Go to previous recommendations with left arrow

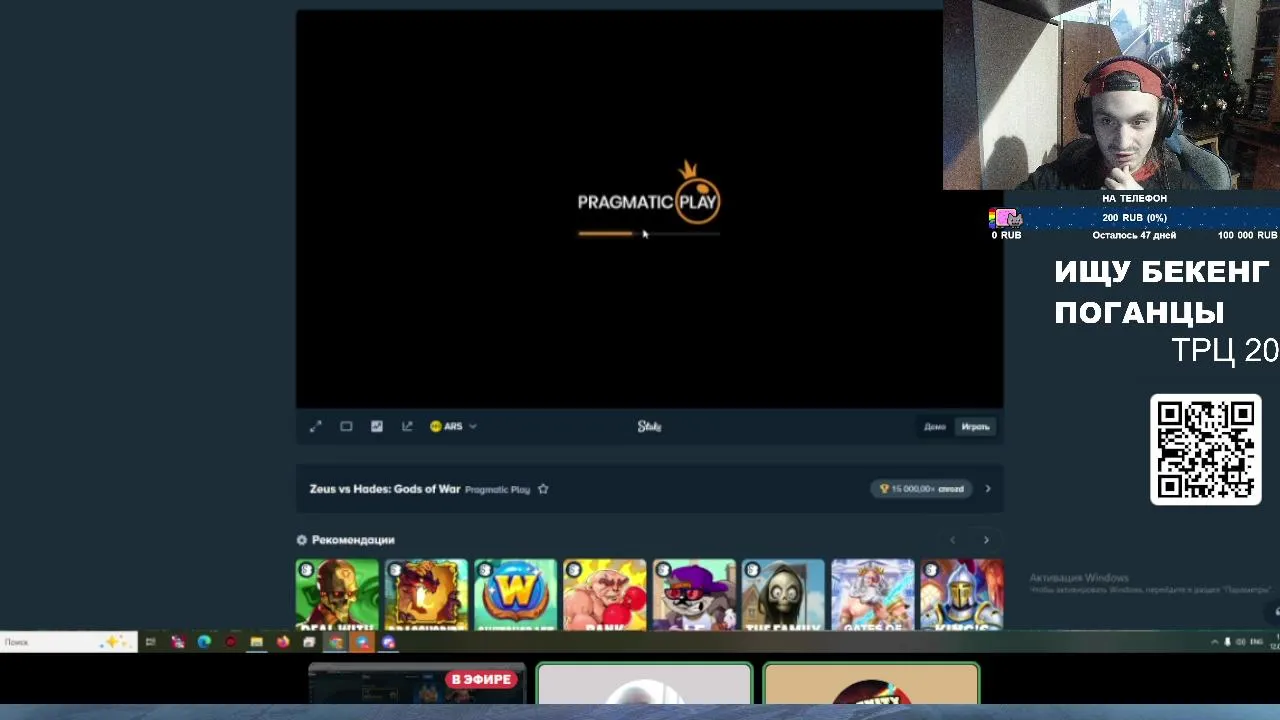(952, 540)
